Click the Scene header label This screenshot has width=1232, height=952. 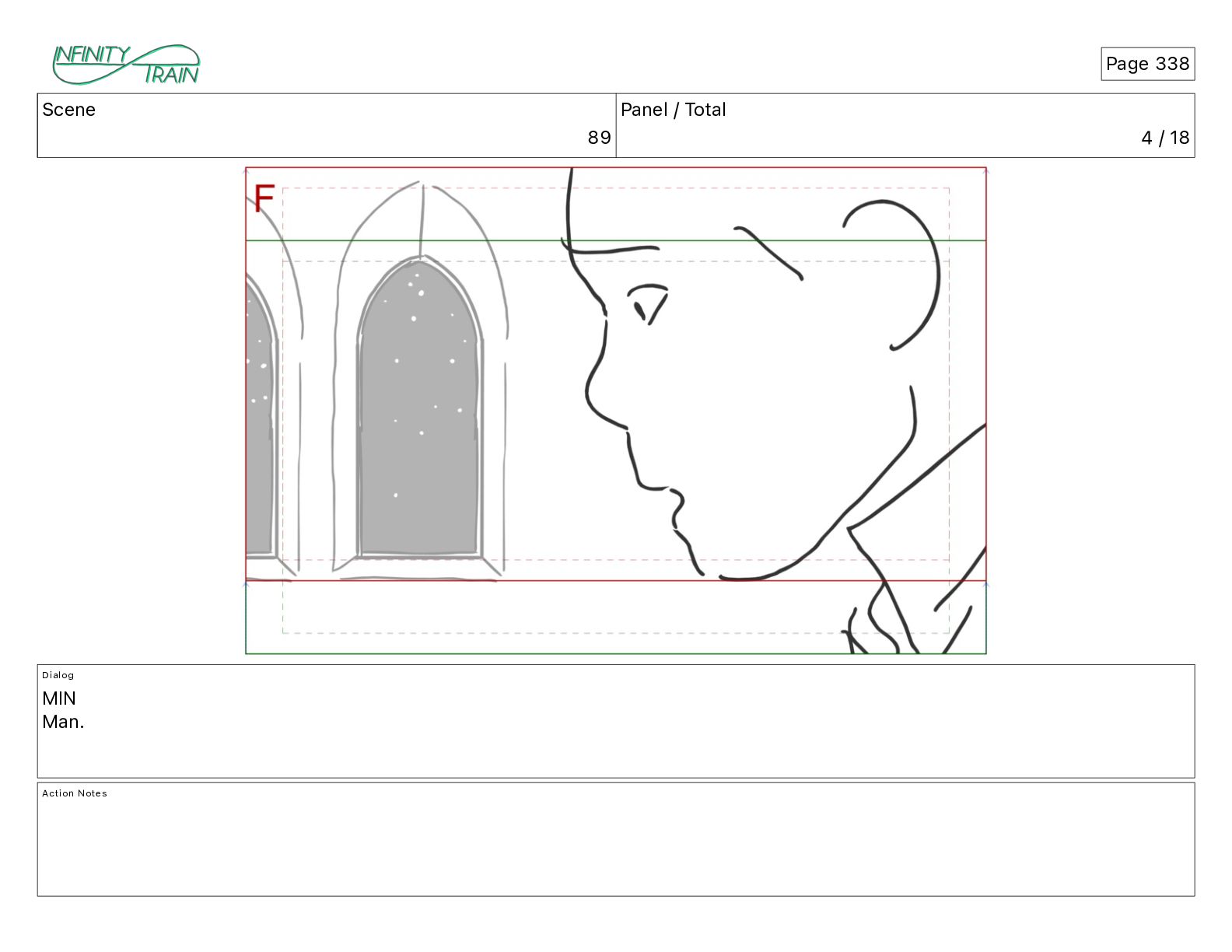pos(68,110)
